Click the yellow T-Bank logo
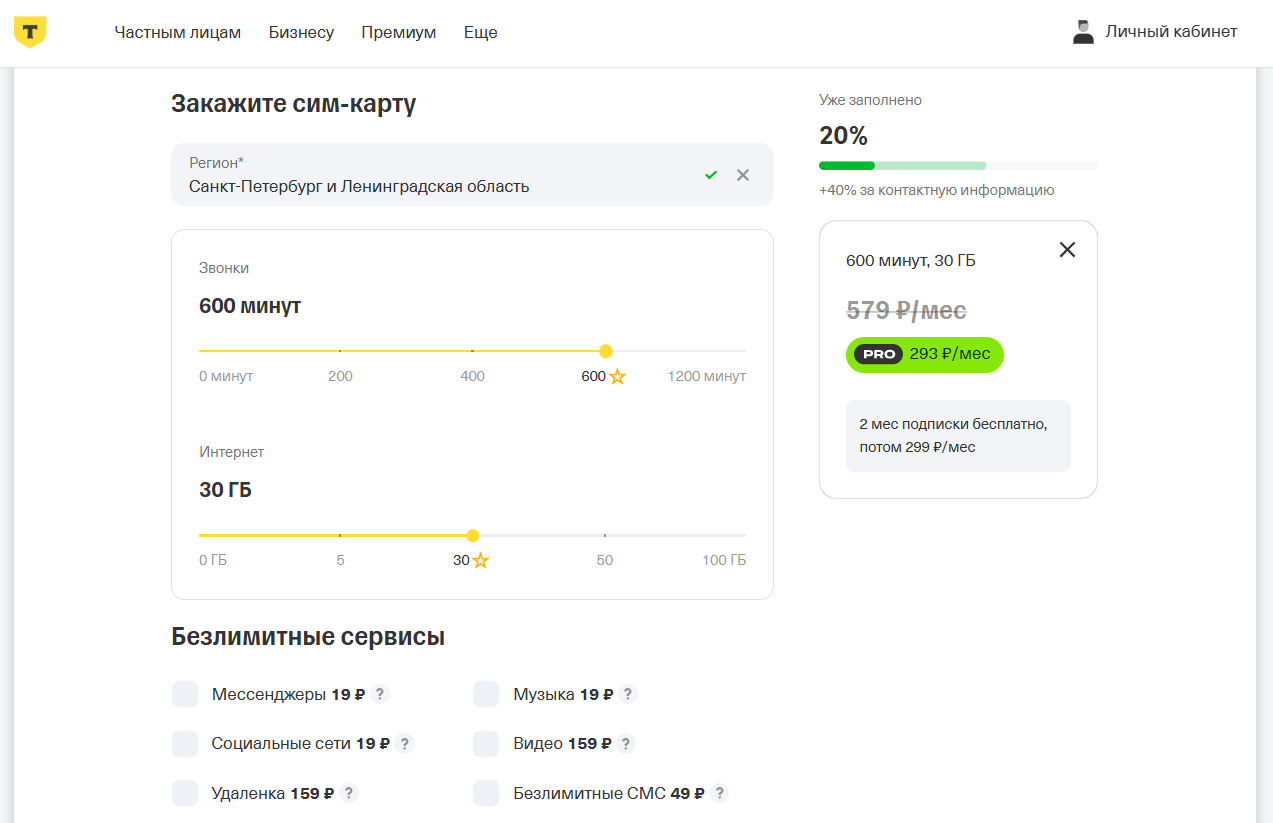This screenshot has height=823, width=1273. pos(30,32)
